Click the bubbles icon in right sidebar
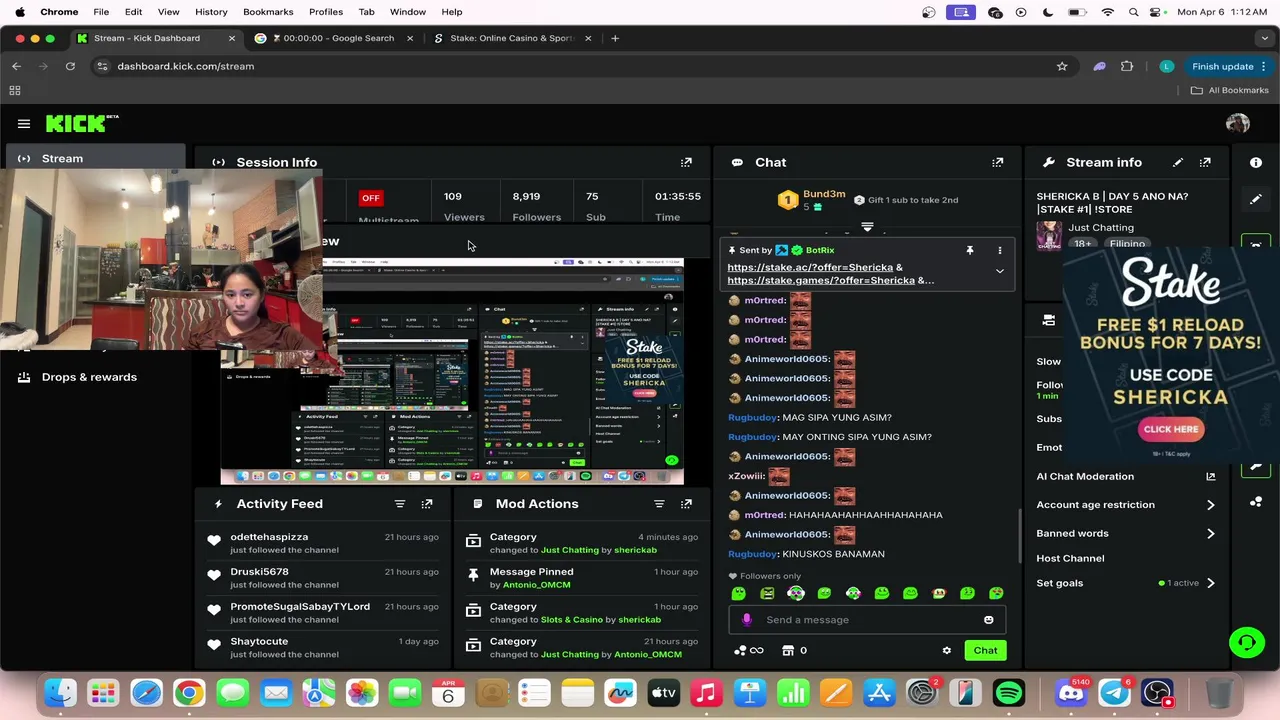 (x=1256, y=502)
